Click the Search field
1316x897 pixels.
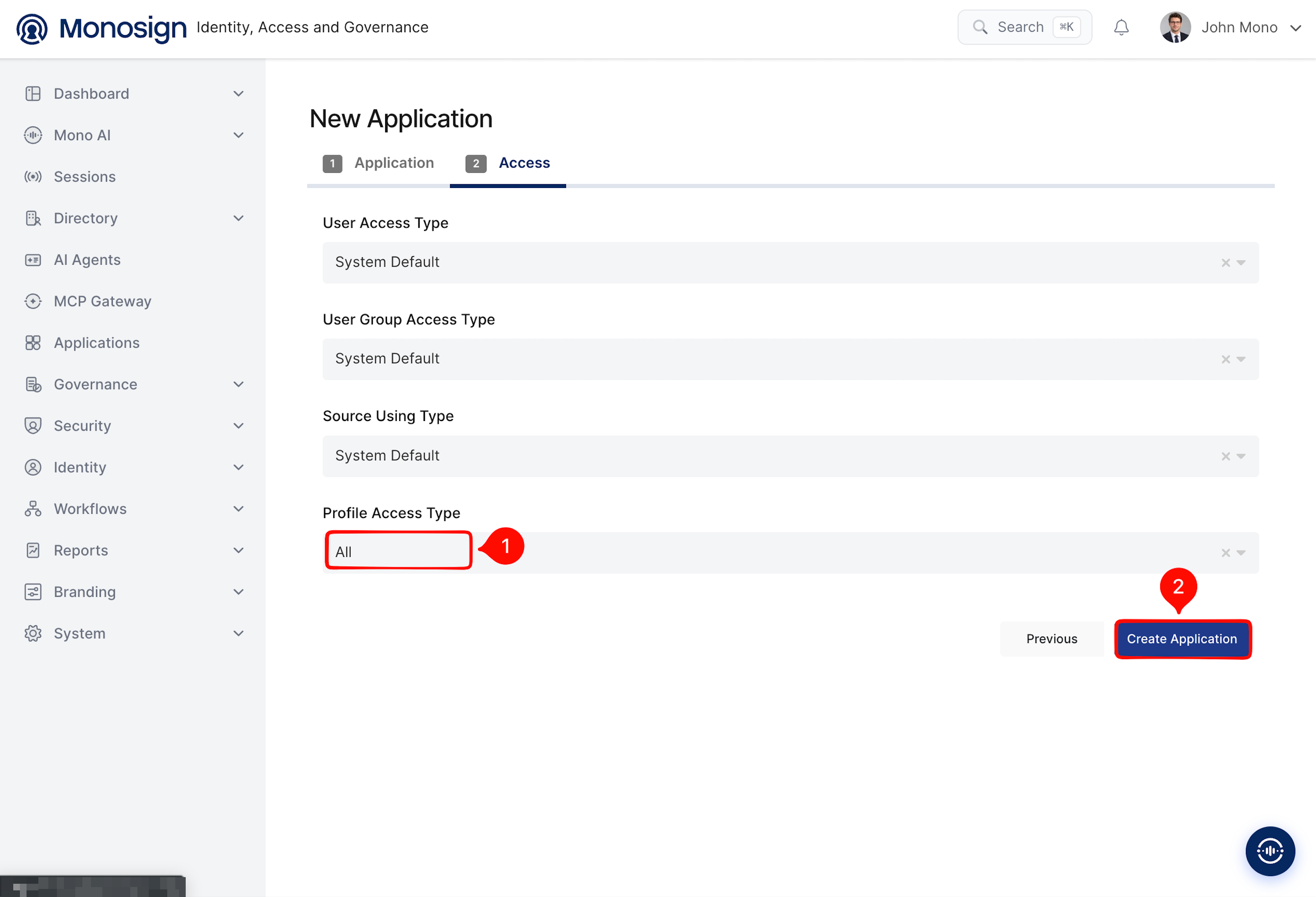(1024, 27)
